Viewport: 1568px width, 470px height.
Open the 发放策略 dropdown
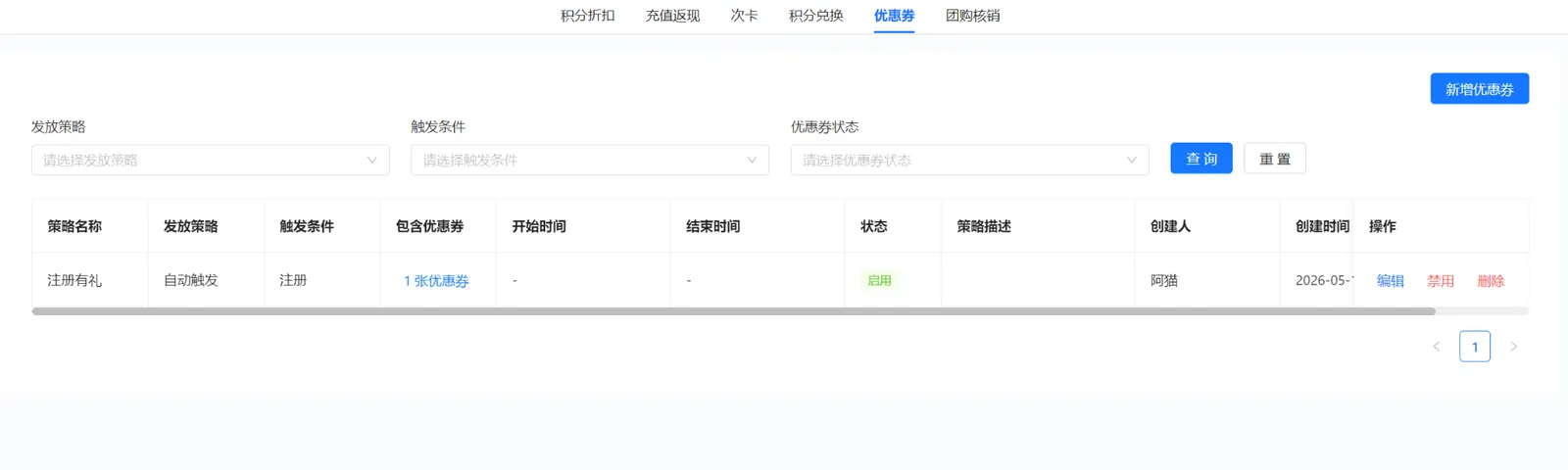click(211, 160)
